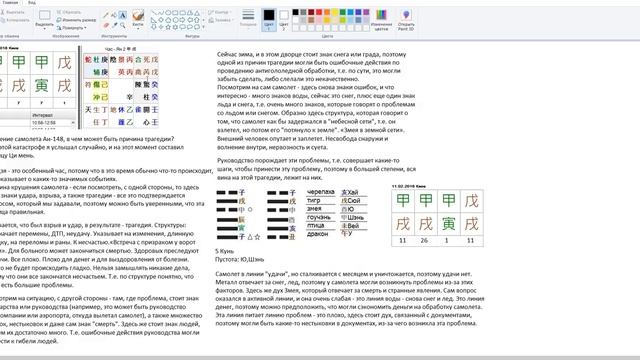
Task: Click the '5 Кунь' text on canvas
Action: pos(224,251)
